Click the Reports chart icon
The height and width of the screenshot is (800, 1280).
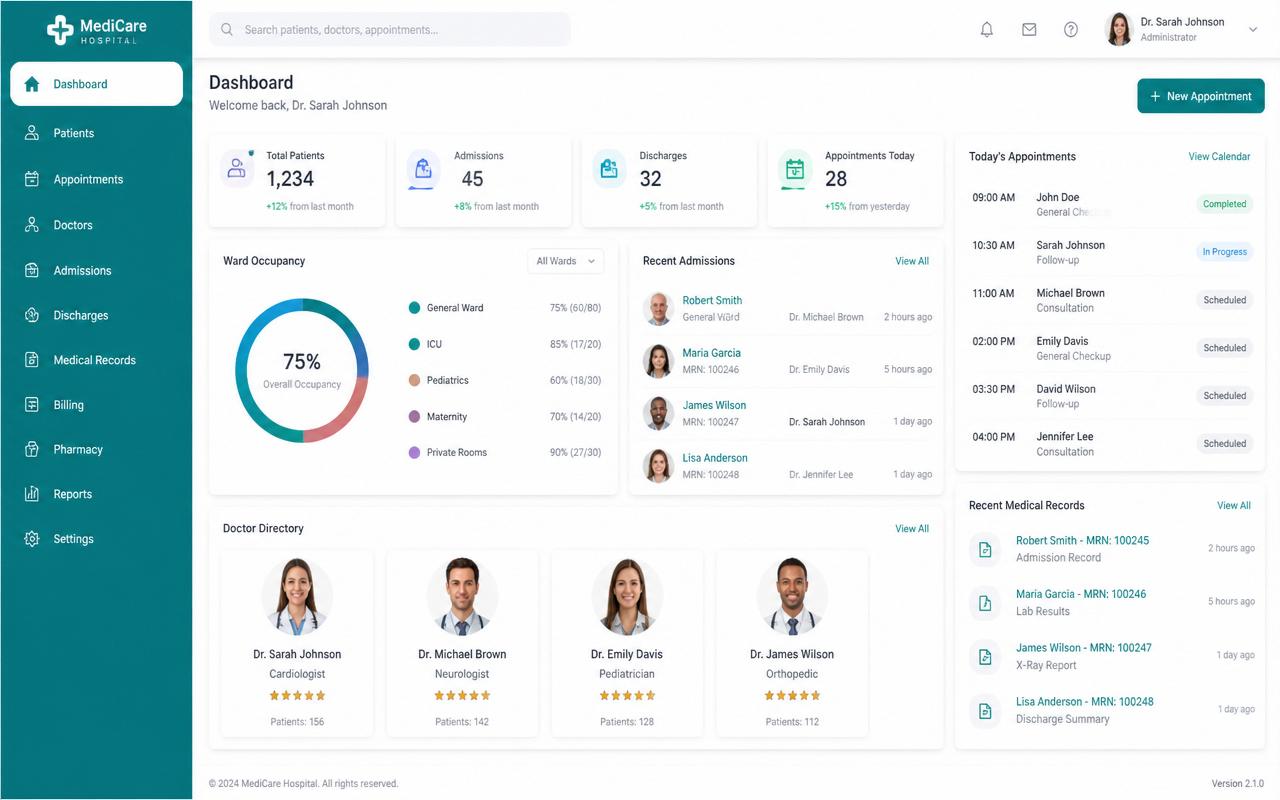point(32,494)
